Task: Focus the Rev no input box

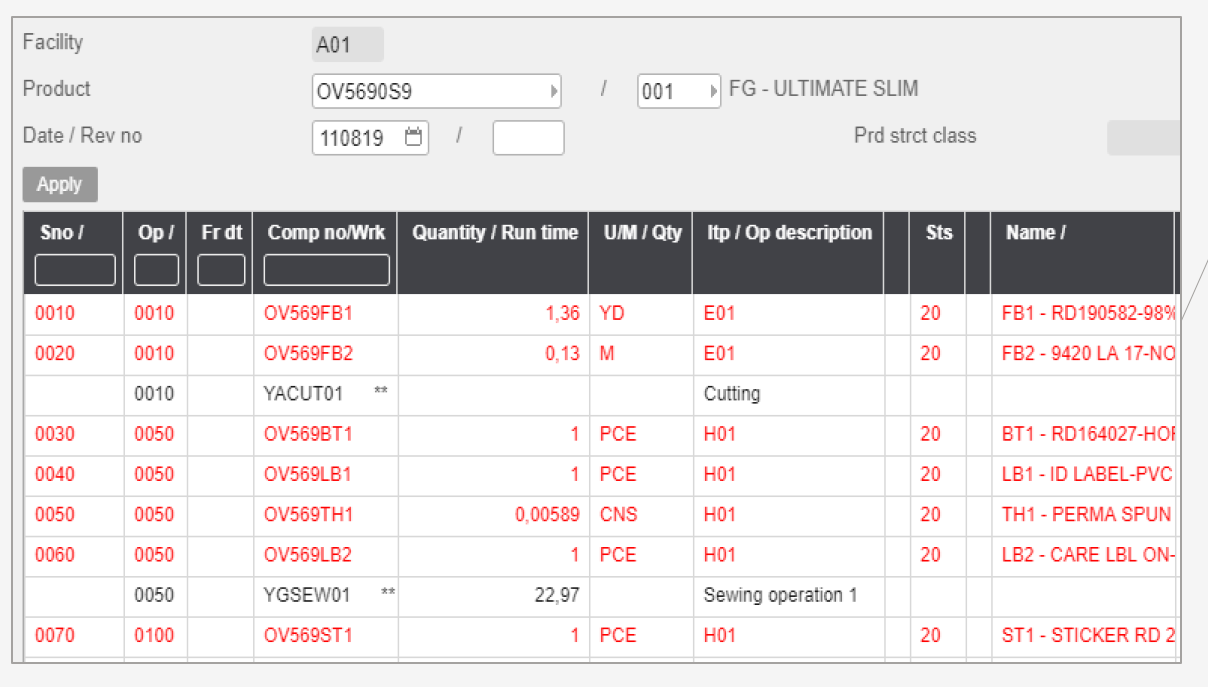Action: tap(528, 138)
